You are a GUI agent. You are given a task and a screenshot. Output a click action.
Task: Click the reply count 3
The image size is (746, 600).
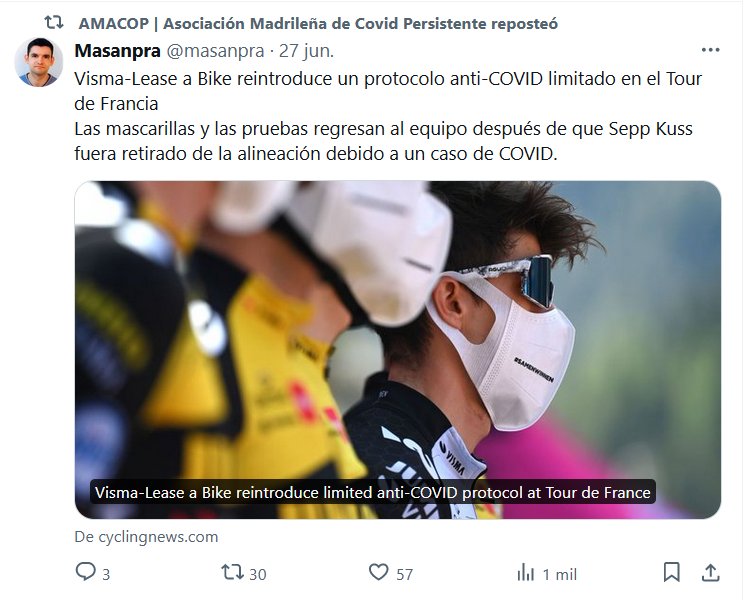106,574
